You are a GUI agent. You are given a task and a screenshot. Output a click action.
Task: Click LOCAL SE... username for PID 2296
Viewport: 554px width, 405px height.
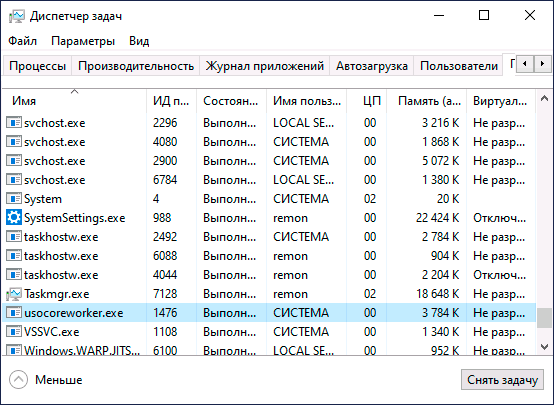[303, 123]
